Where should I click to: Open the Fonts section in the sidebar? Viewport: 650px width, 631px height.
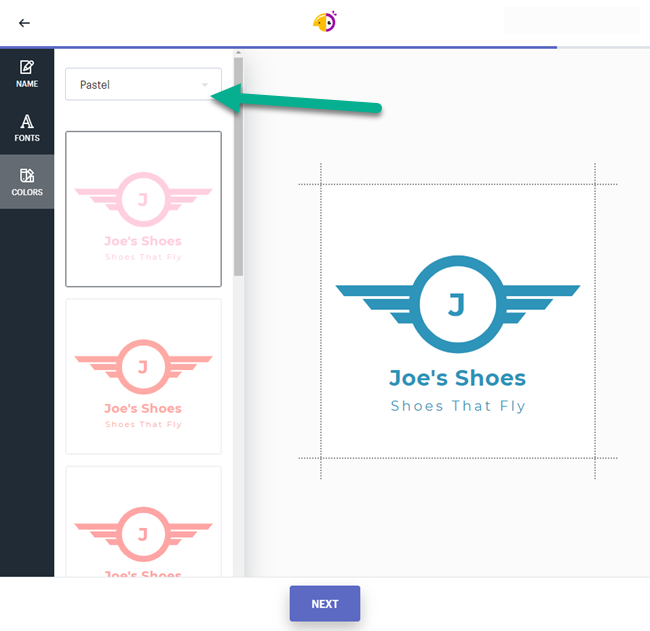coord(27,127)
